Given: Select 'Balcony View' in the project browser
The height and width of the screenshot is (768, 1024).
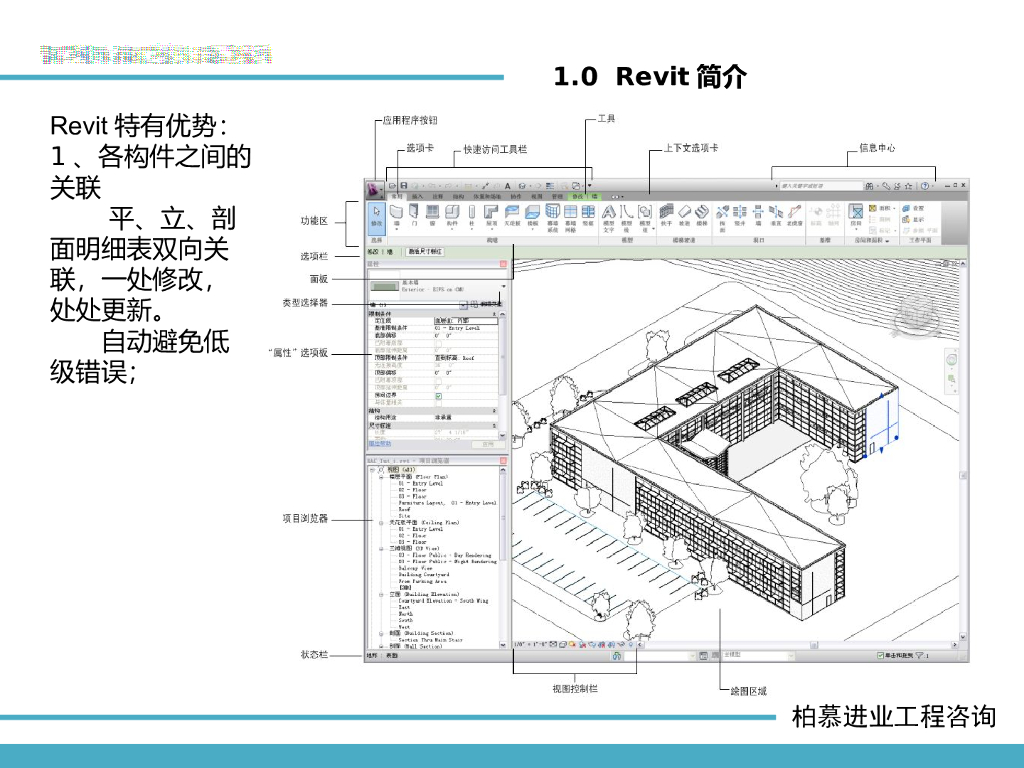Looking at the screenshot, I should 415,568.
